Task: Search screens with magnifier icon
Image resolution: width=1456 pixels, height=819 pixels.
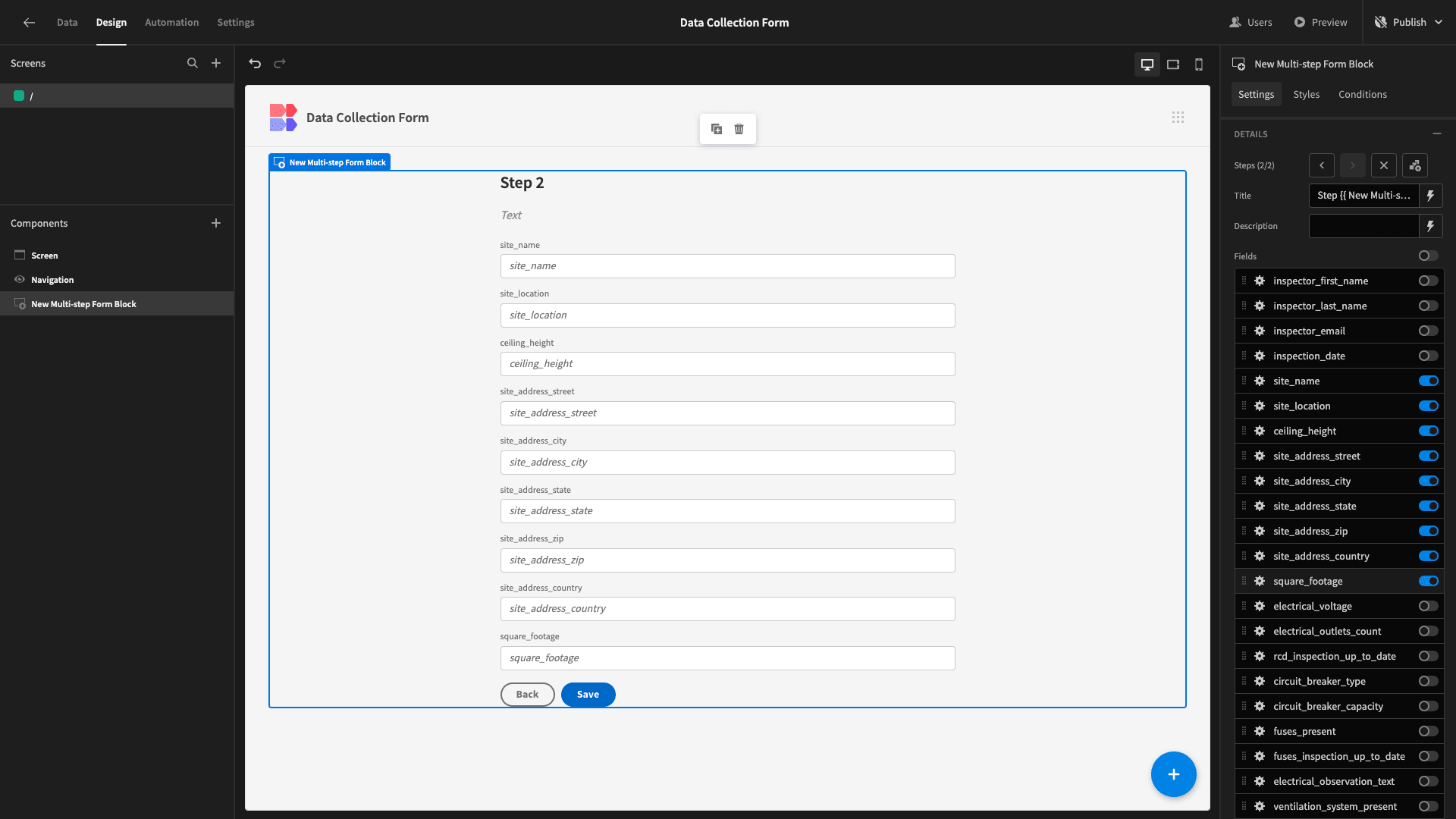Action: point(193,64)
